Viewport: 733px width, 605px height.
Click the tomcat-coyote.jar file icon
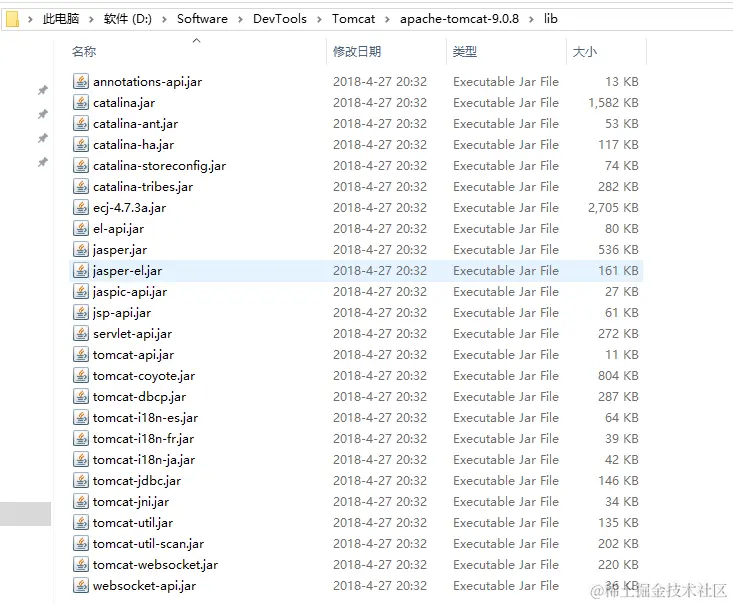click(81, 376)
